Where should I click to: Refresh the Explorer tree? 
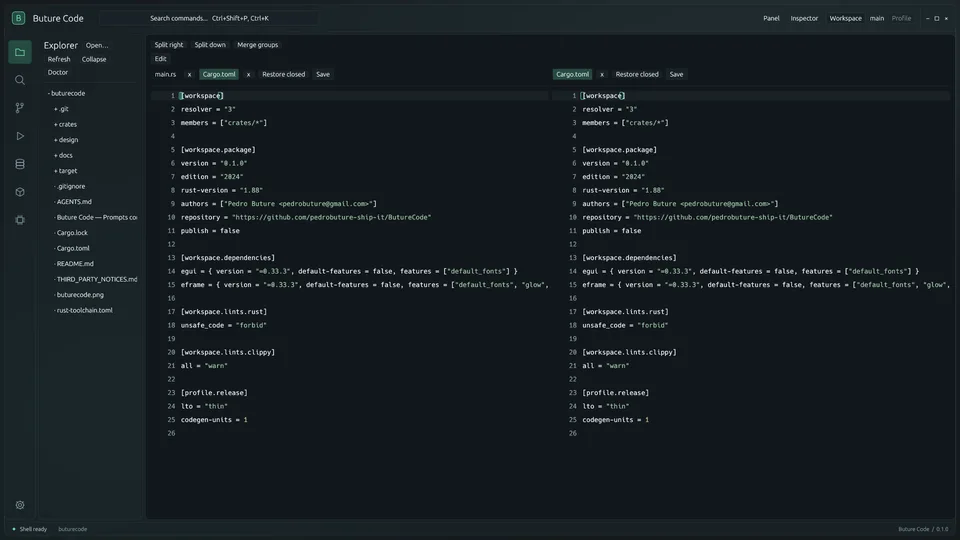(x=59, y=59)
